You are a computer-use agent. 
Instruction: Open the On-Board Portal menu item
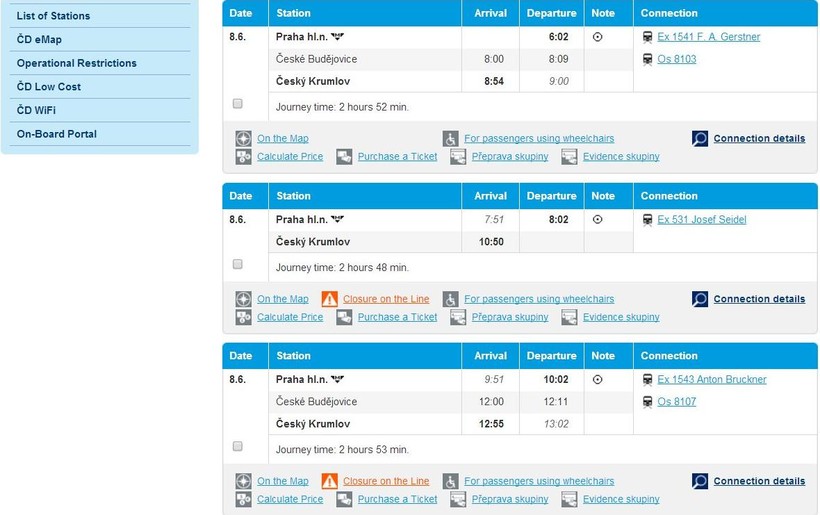[x=57, y=134]
